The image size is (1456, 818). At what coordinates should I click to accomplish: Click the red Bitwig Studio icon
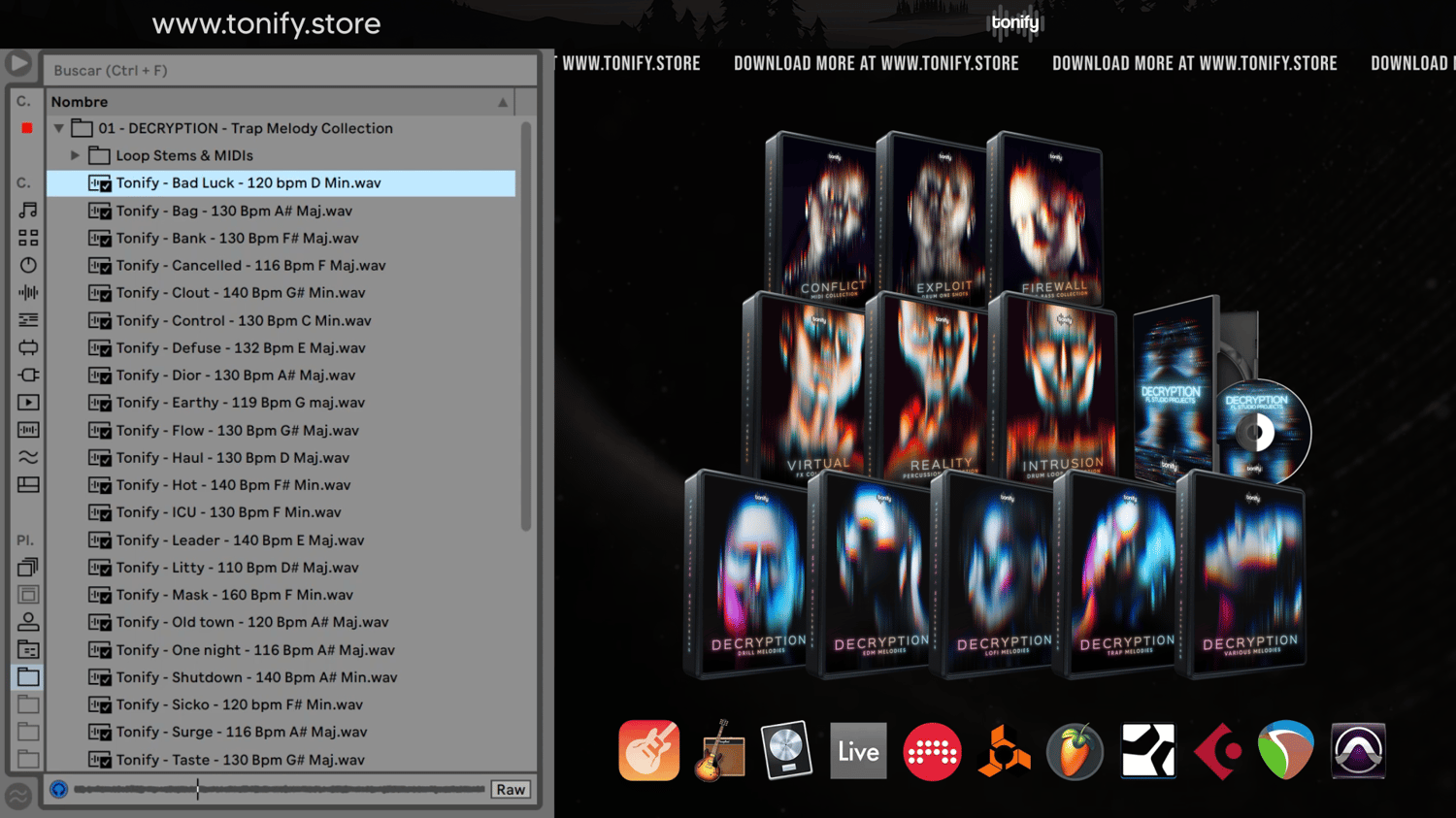[x=932, y=751]
